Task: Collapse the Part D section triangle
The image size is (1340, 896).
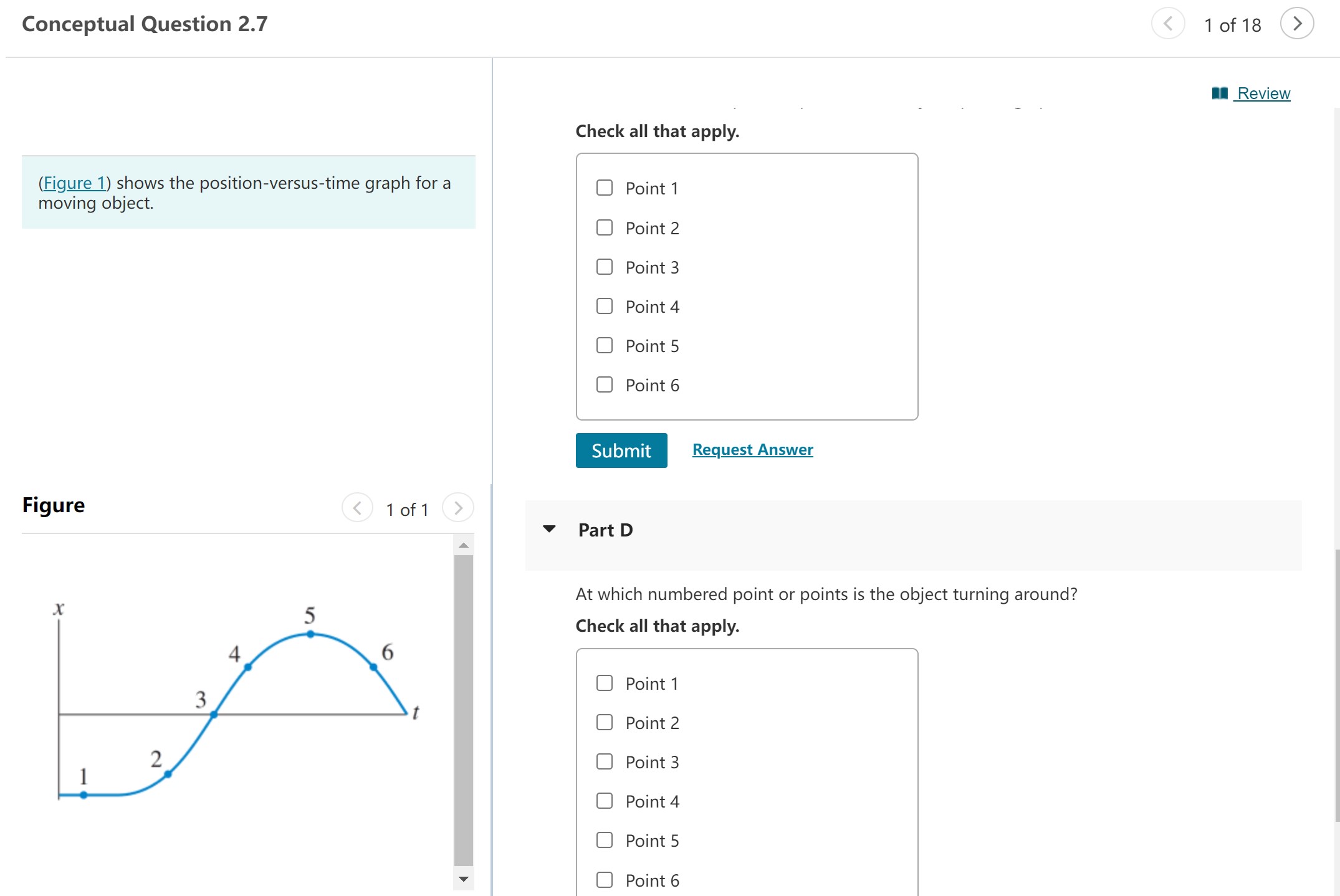Action: point(549,529)
